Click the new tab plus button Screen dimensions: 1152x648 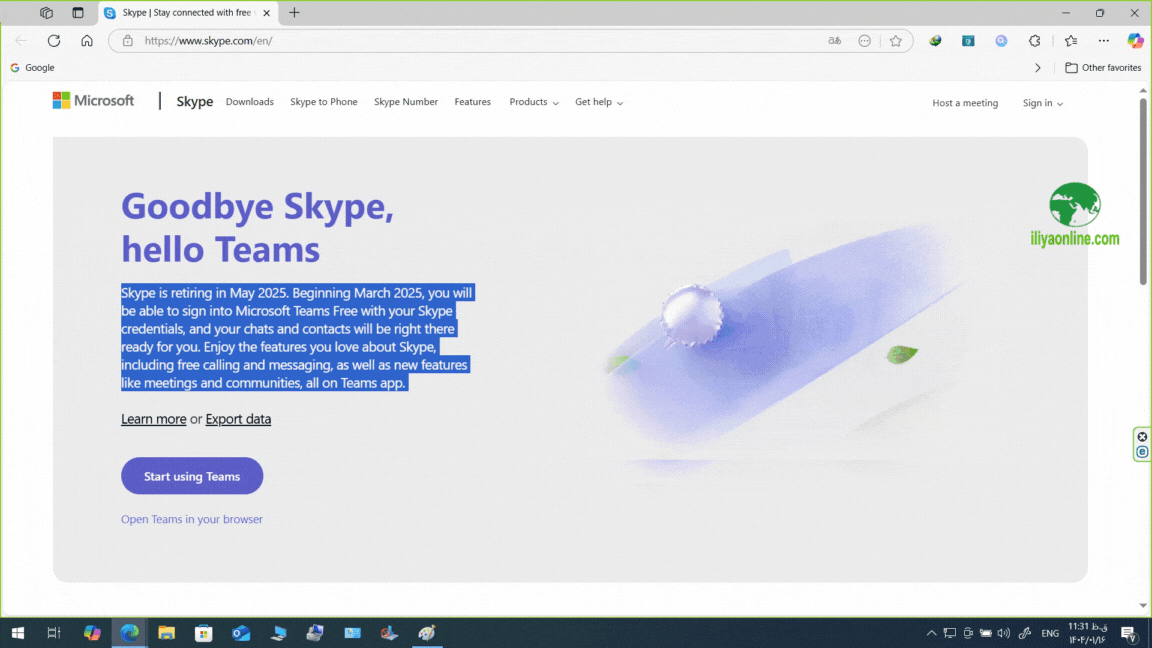[x=294, y=13]
